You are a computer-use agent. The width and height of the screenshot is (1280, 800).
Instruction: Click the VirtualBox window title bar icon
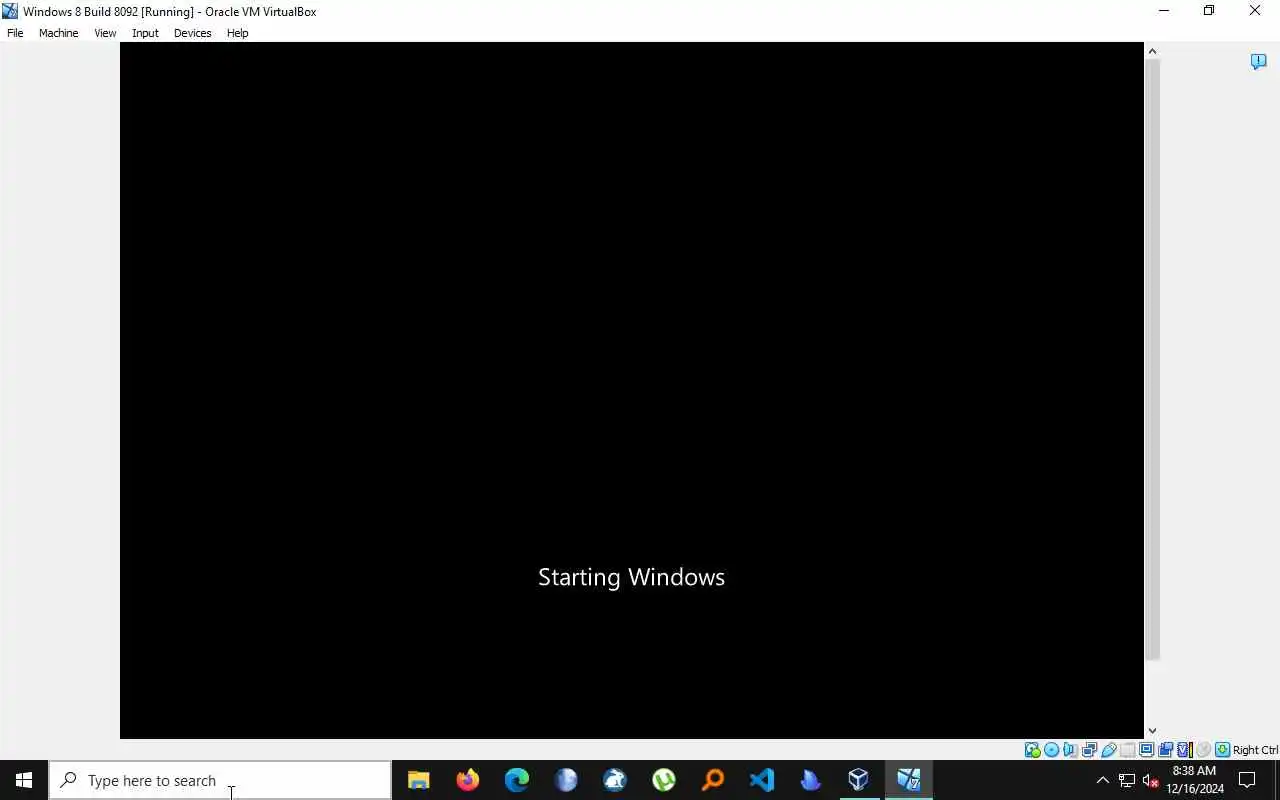pyautogui.click(x=10, y=11)
